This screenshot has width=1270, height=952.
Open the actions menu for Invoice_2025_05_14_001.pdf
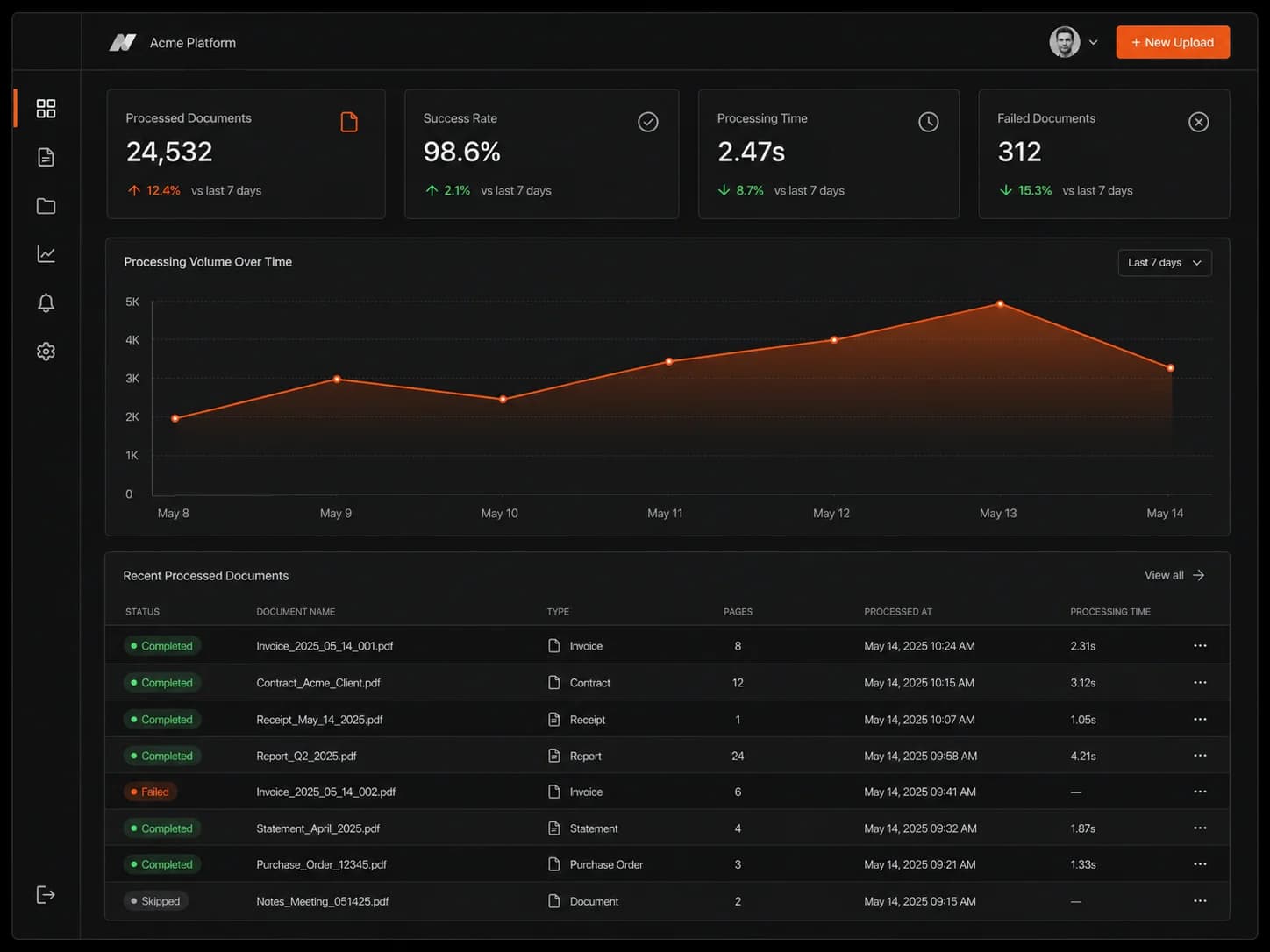[x=1200, y=645]
